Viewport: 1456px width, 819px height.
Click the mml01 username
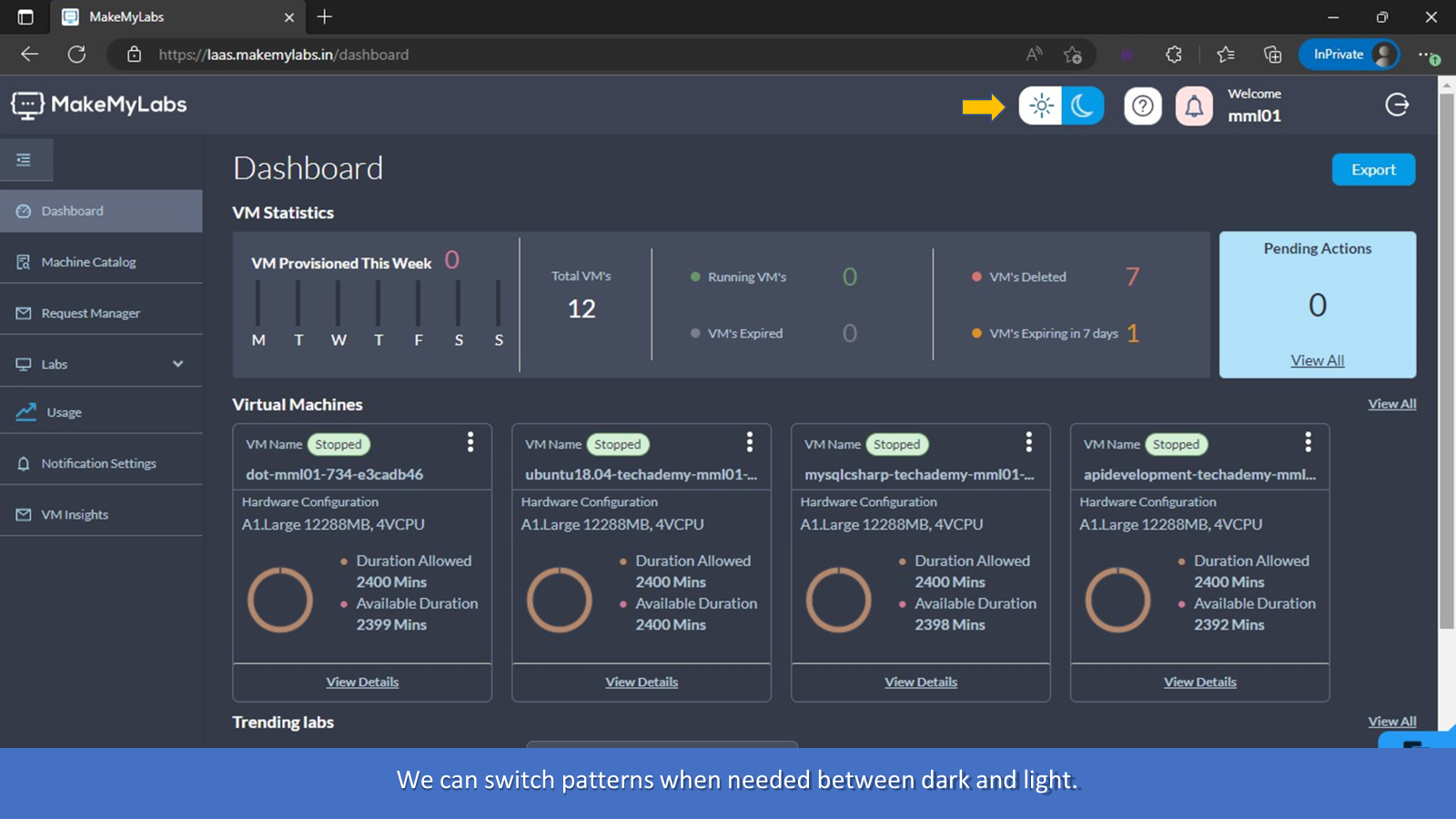click(1254, 116)
